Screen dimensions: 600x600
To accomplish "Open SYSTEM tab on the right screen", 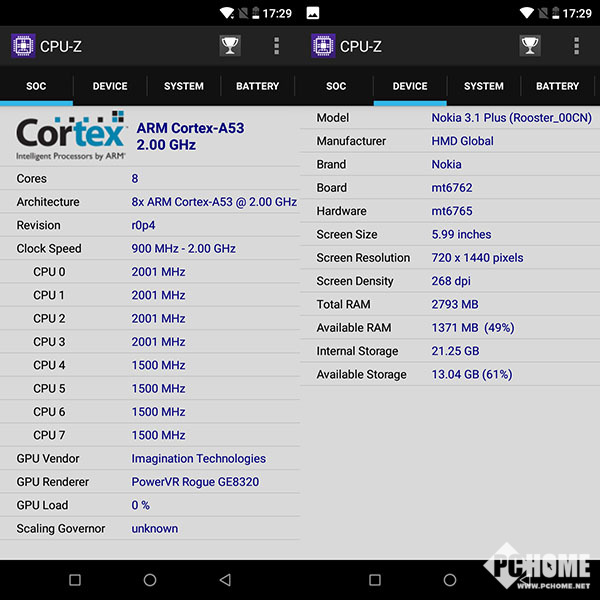I will pyautogui.click(x=484, y=86).
